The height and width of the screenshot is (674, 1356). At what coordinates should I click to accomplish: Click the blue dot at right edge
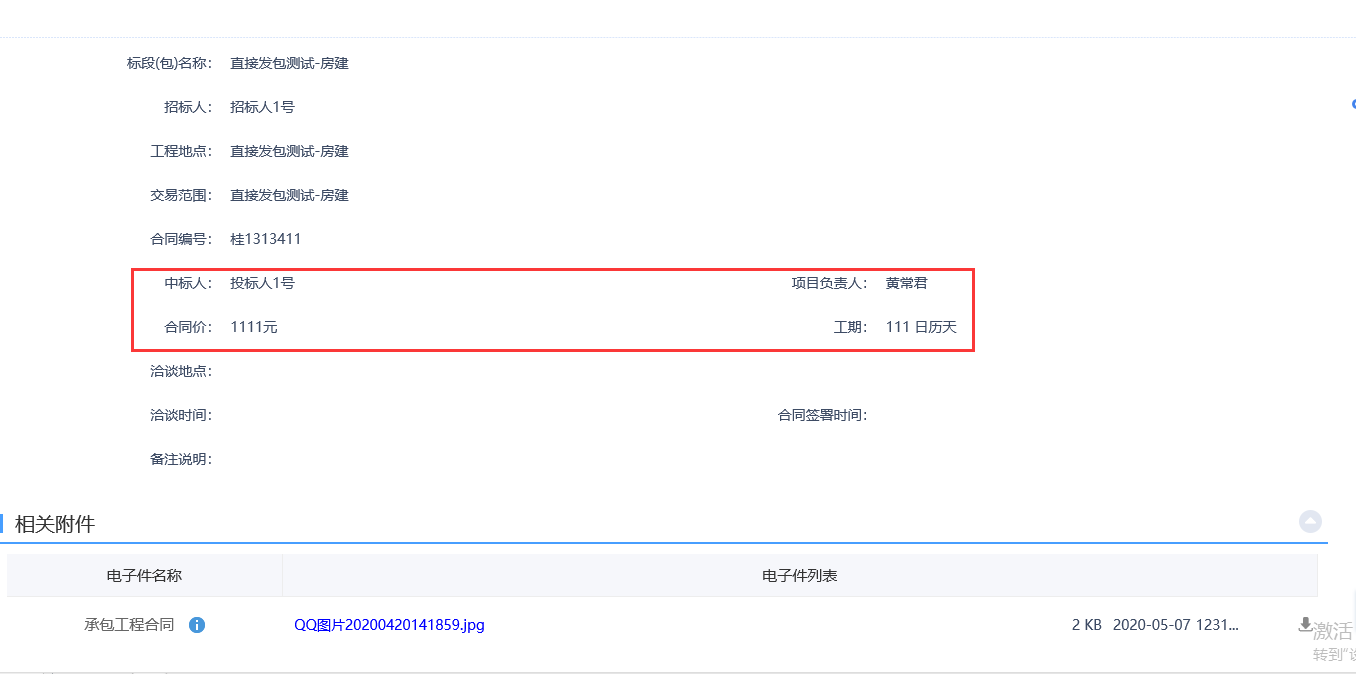[x=1353, y=104]
